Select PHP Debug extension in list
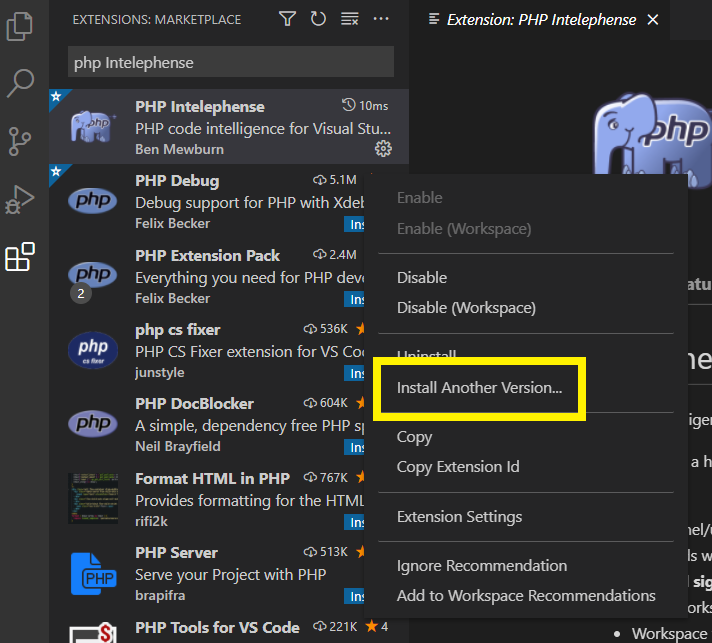Screen dimensions: 712x643 tap(207, 201)
